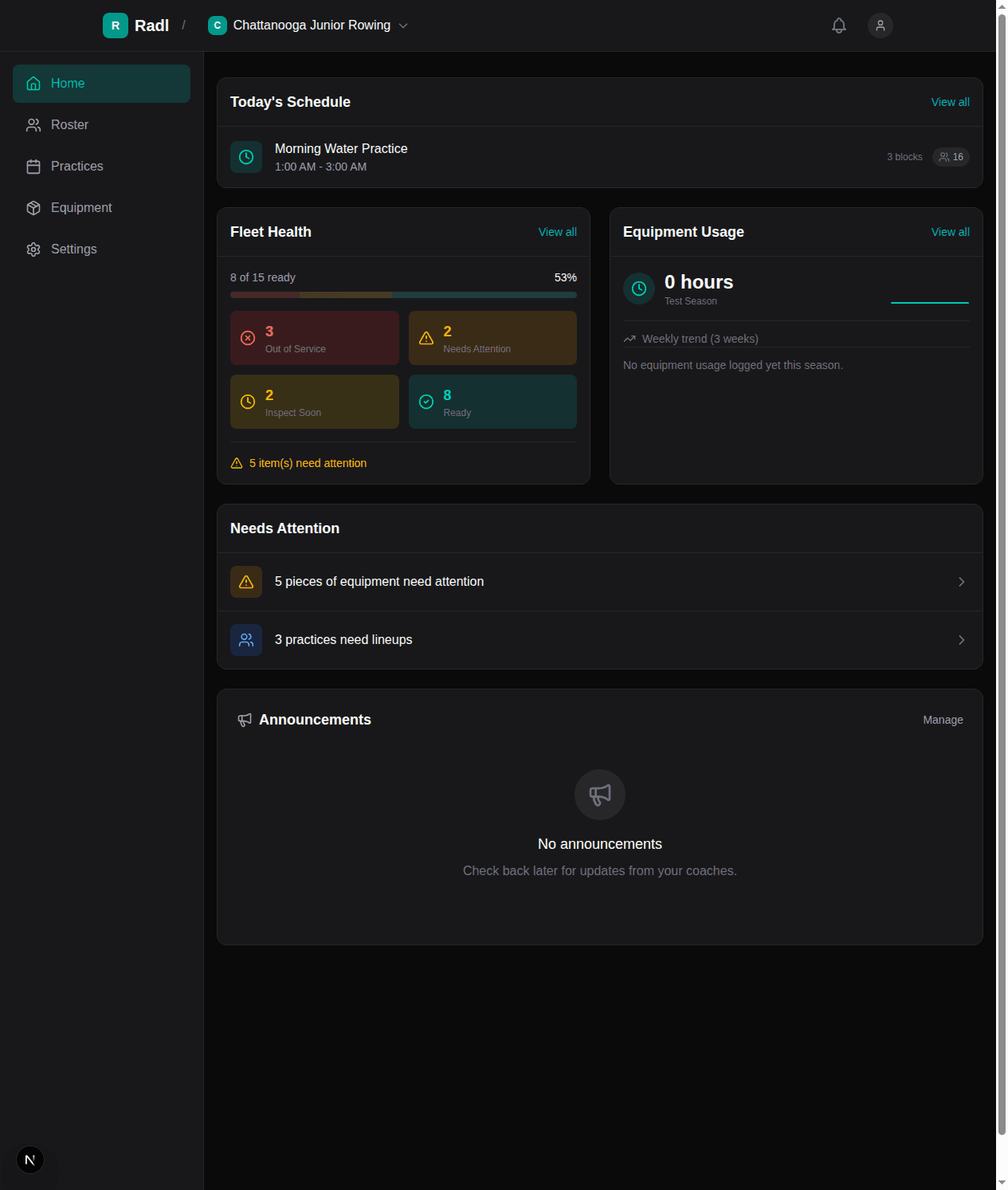The image size is (1008, 1190).
Task: Click the Settings gear icon
Action: tap(33, 249)
